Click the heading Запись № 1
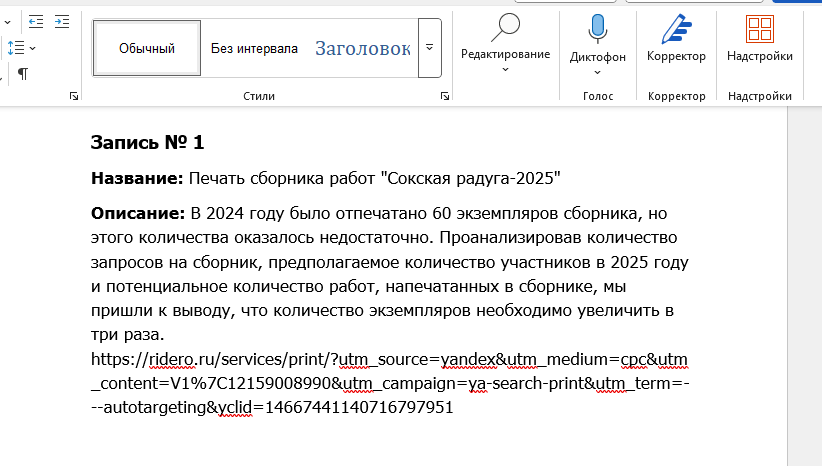The height and width of the screenshot is (466, 822). coord(147,143)
